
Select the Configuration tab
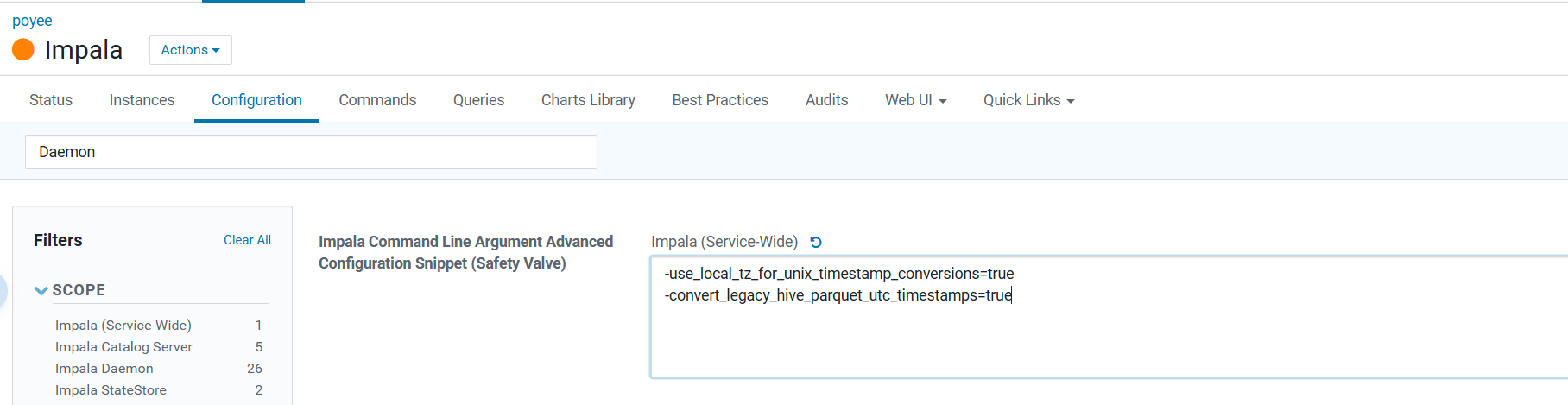pos(256,100)
